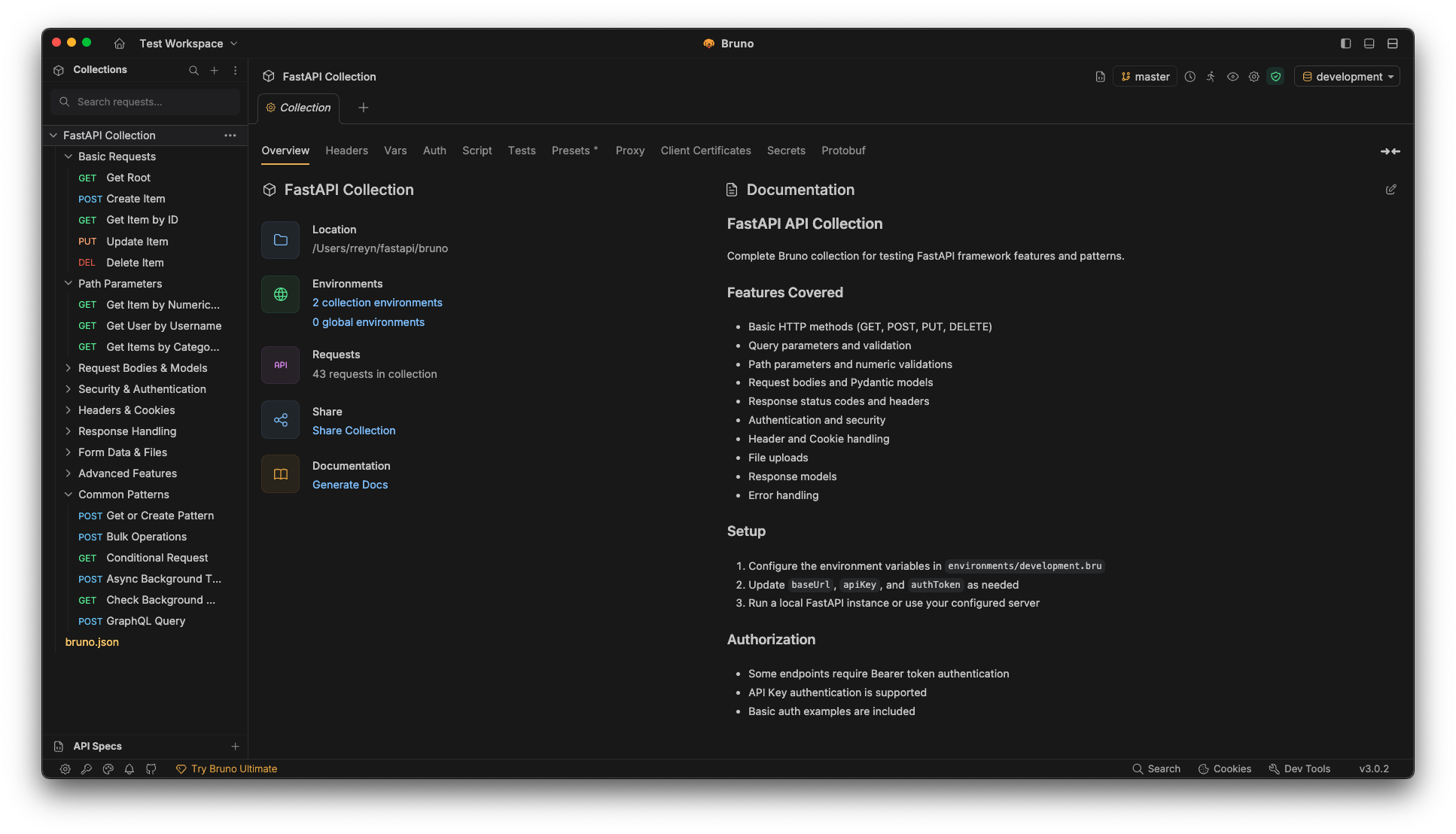Expand the Security & Authentication folder
1456x834 pixels.
tap(142, 389)
